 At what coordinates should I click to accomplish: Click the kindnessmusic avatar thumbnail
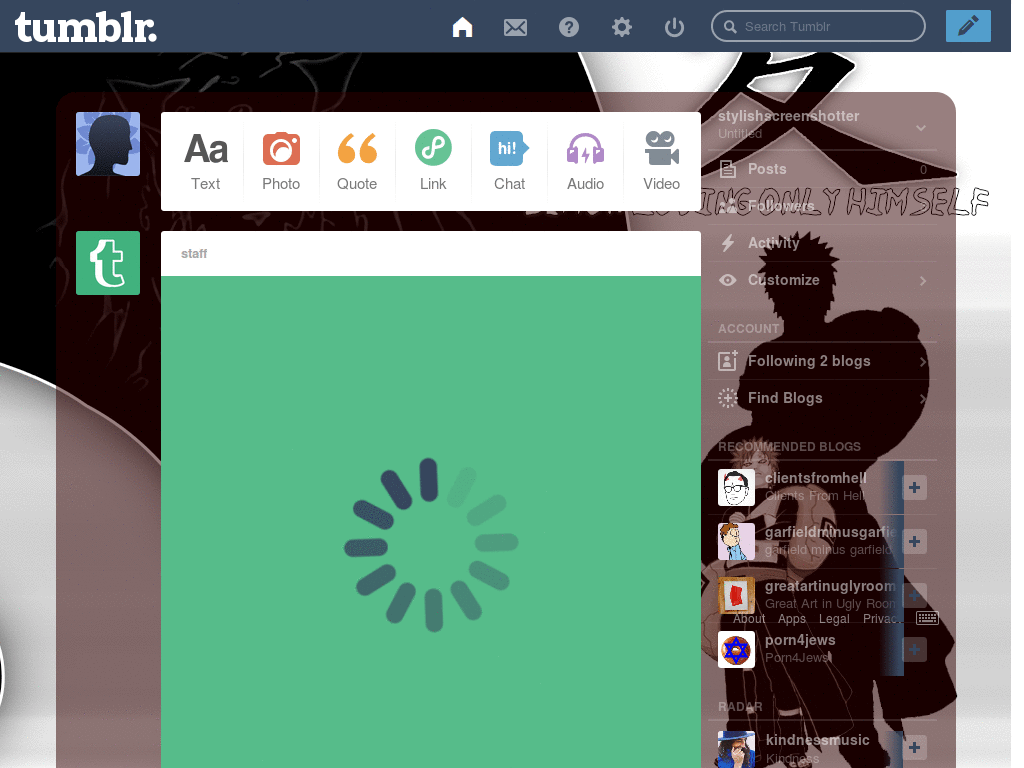[736, 750]
